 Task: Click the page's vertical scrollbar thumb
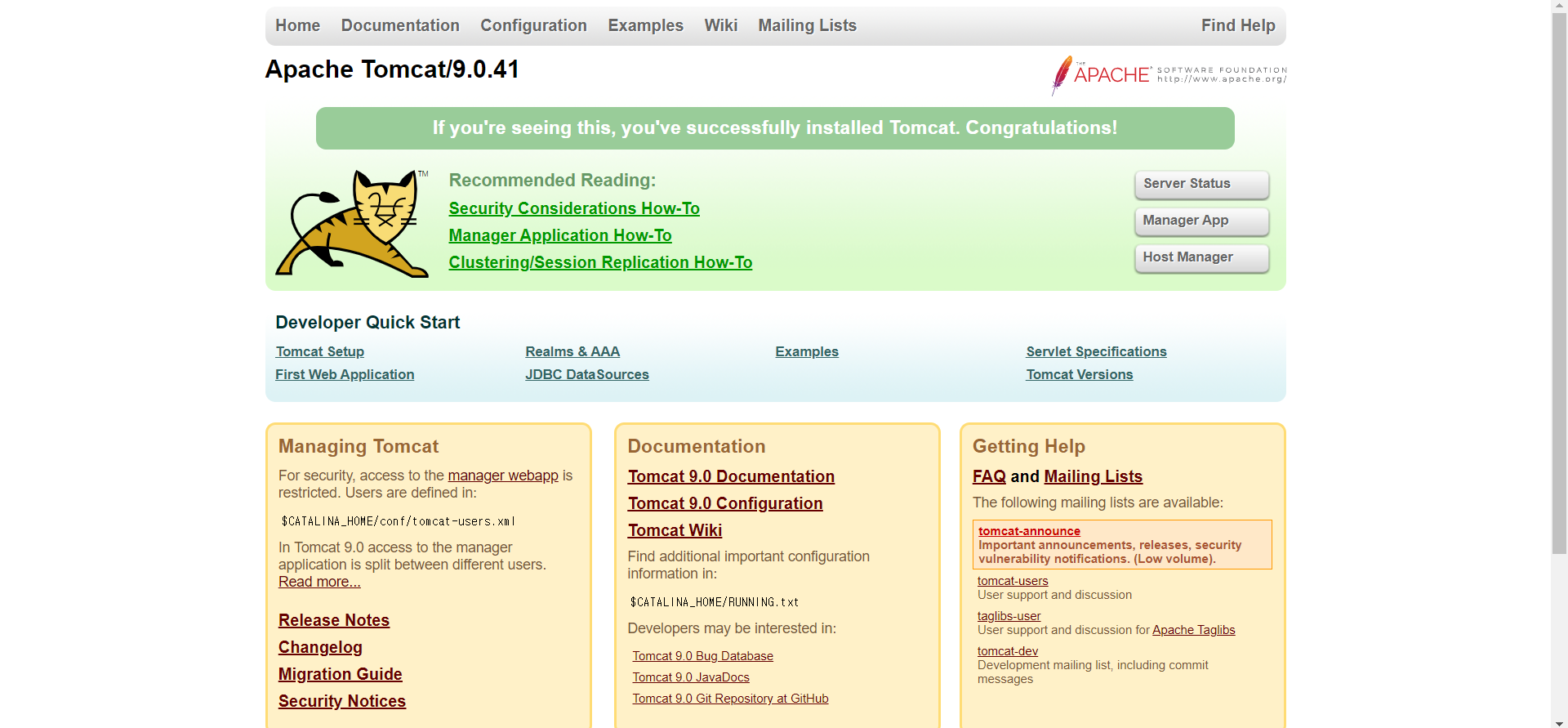pyautogui.click(x=1559, y=284)
